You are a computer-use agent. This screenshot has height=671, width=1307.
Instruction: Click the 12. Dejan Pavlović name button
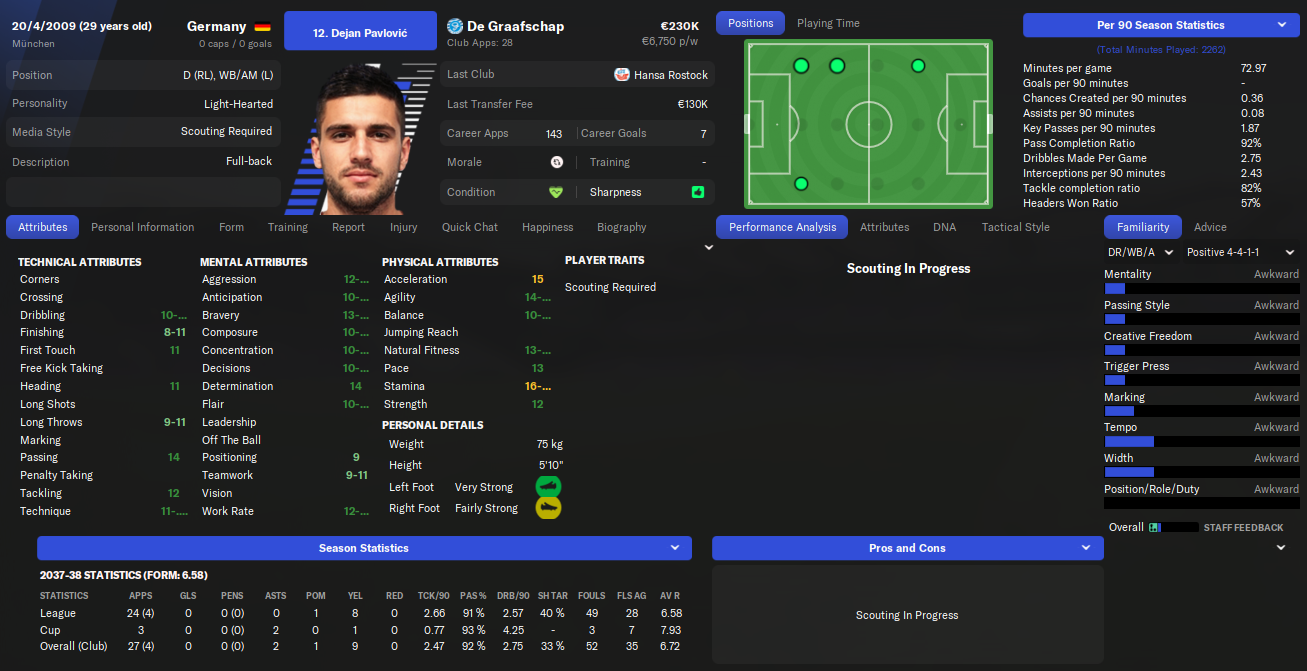360,31
